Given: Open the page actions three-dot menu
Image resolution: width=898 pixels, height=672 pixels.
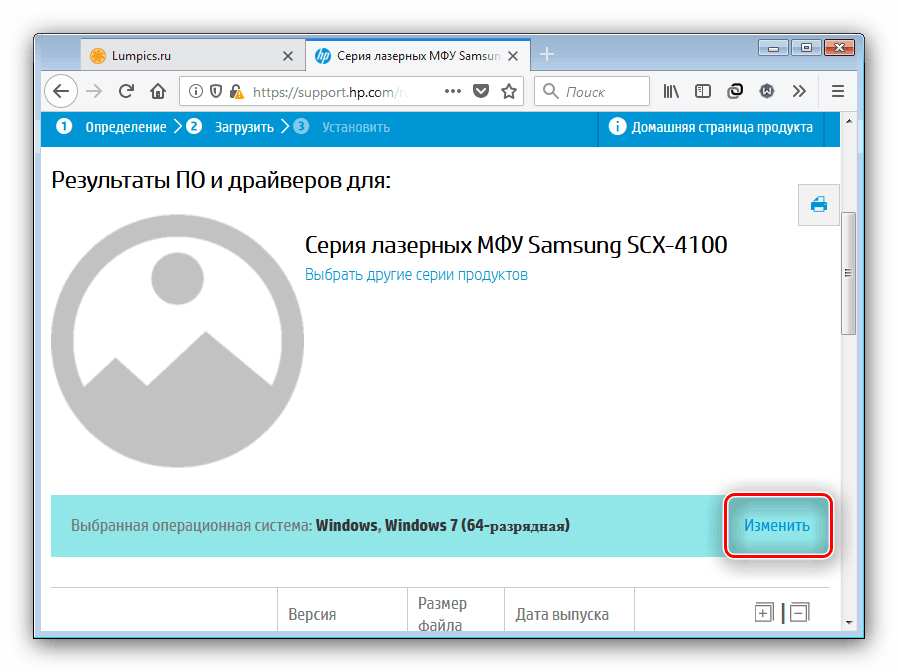Looking at the screenshot, I should tap(452, 92).
